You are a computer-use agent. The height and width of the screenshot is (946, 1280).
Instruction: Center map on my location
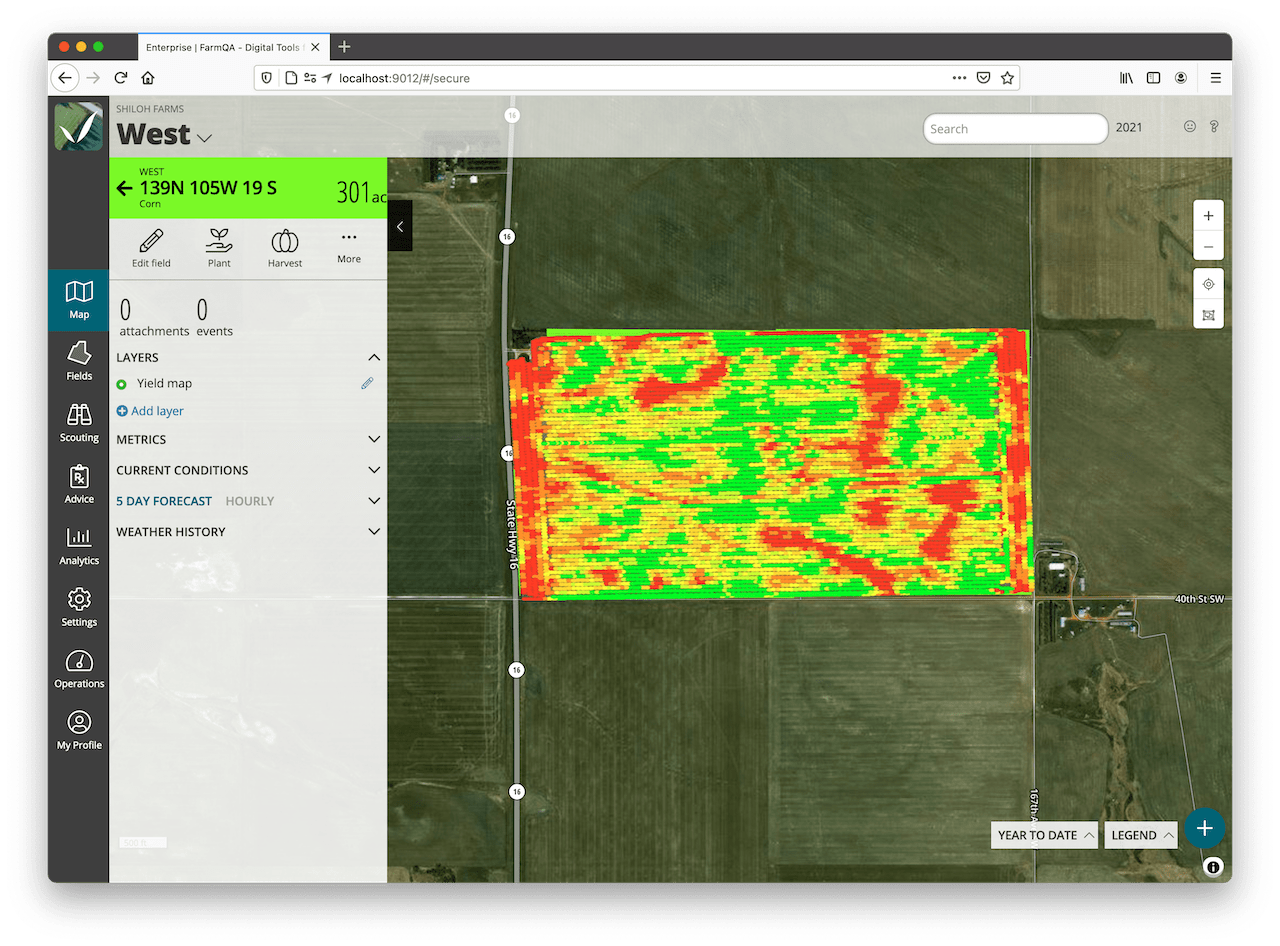(1208, 284)
